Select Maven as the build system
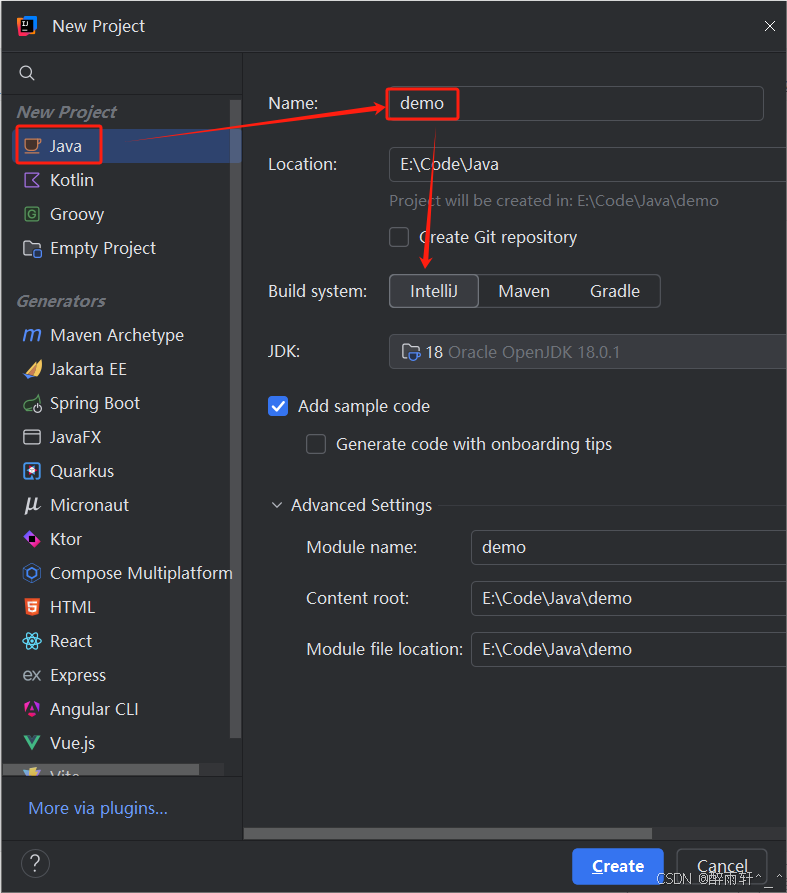 524,291
